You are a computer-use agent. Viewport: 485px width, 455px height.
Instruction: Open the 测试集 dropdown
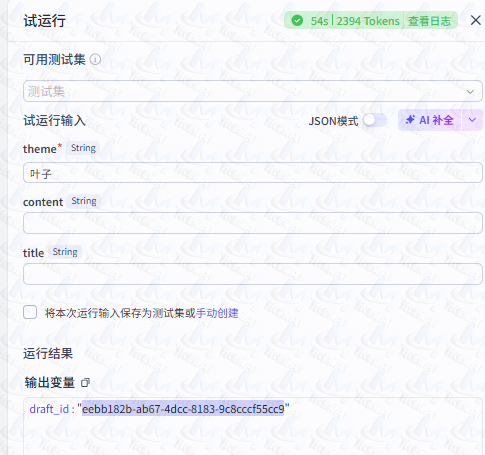(x=253, y=91)
